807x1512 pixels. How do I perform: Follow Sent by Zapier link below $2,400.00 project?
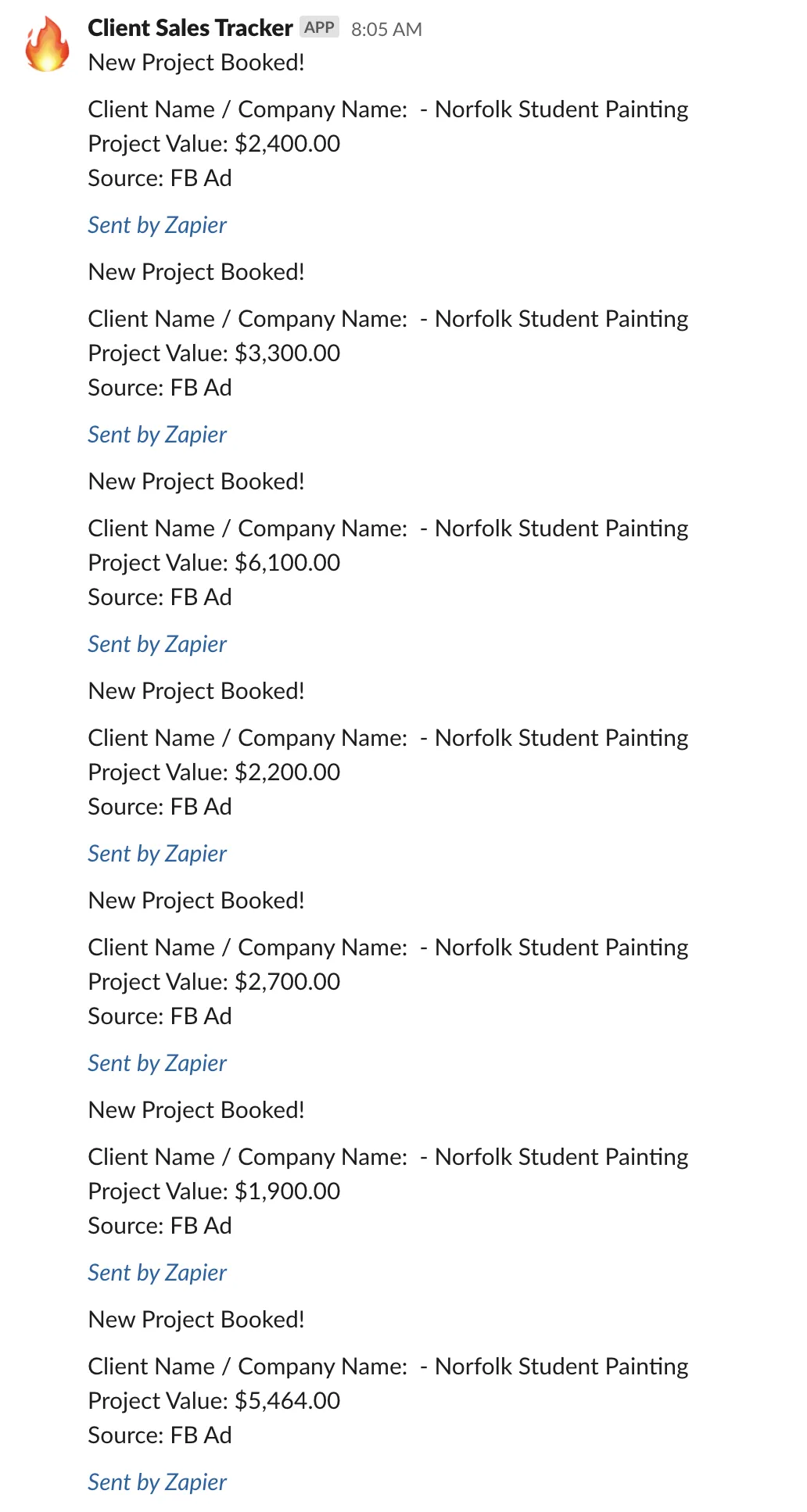(x=157, y=225)
